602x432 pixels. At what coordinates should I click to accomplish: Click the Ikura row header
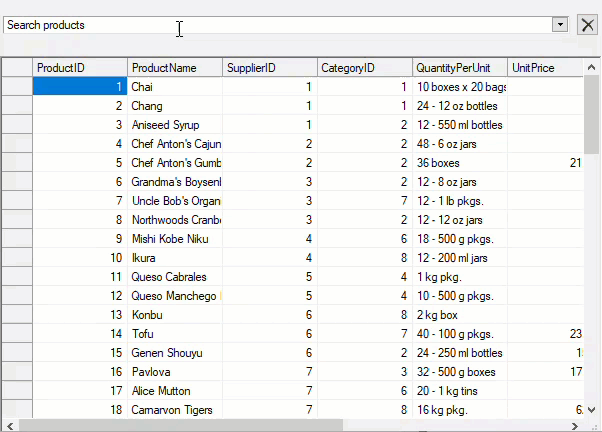(x=17, y=258)
